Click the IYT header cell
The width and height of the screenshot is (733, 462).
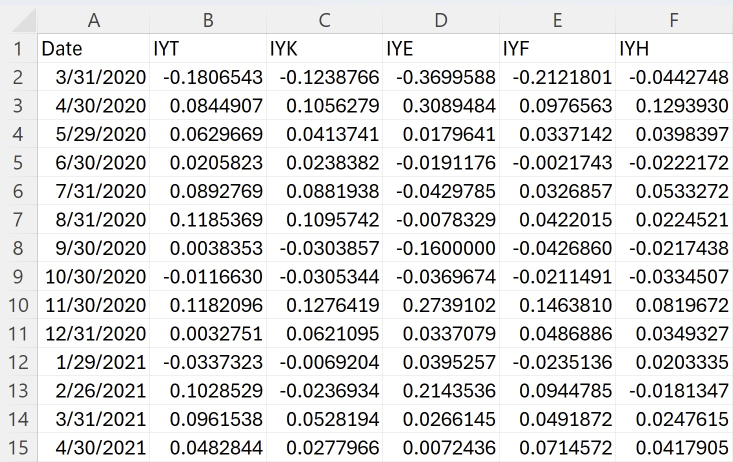[x=208, y=48]
